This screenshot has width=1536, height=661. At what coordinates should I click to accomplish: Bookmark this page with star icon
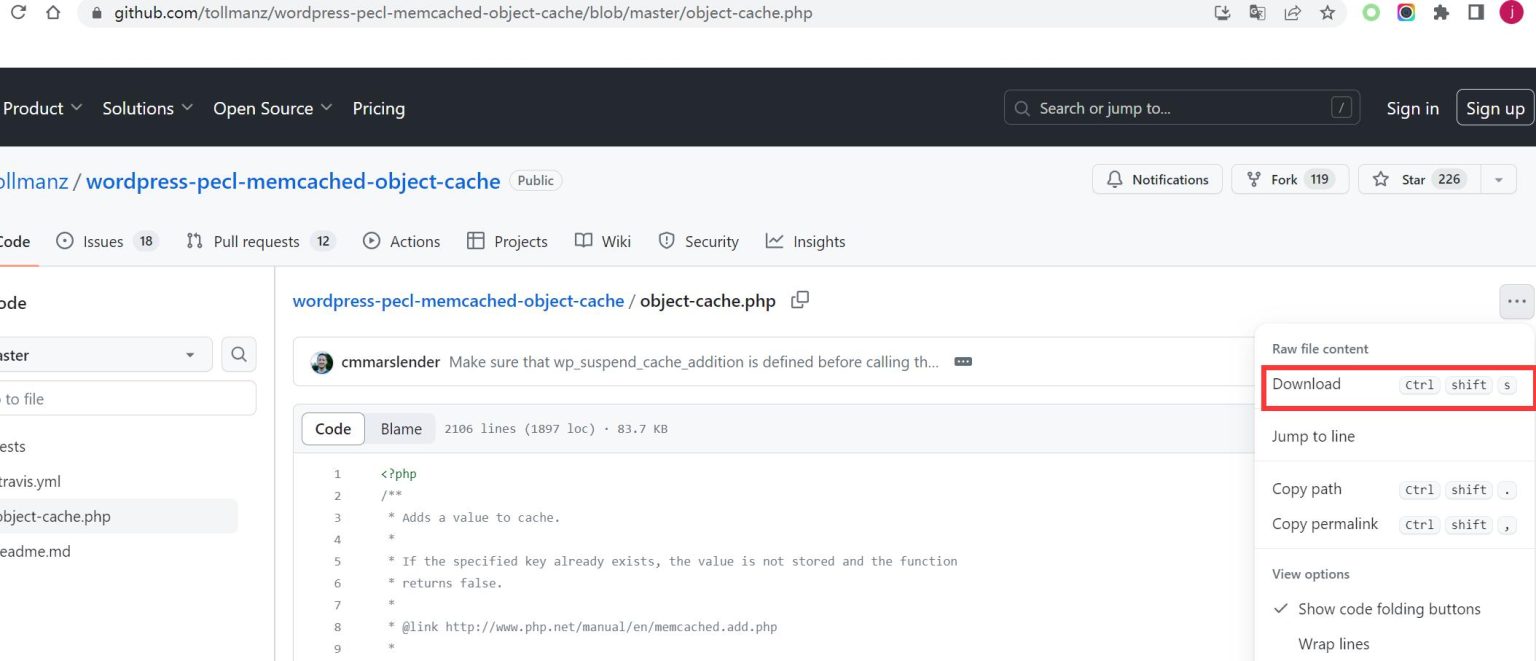coord(1327,13)
